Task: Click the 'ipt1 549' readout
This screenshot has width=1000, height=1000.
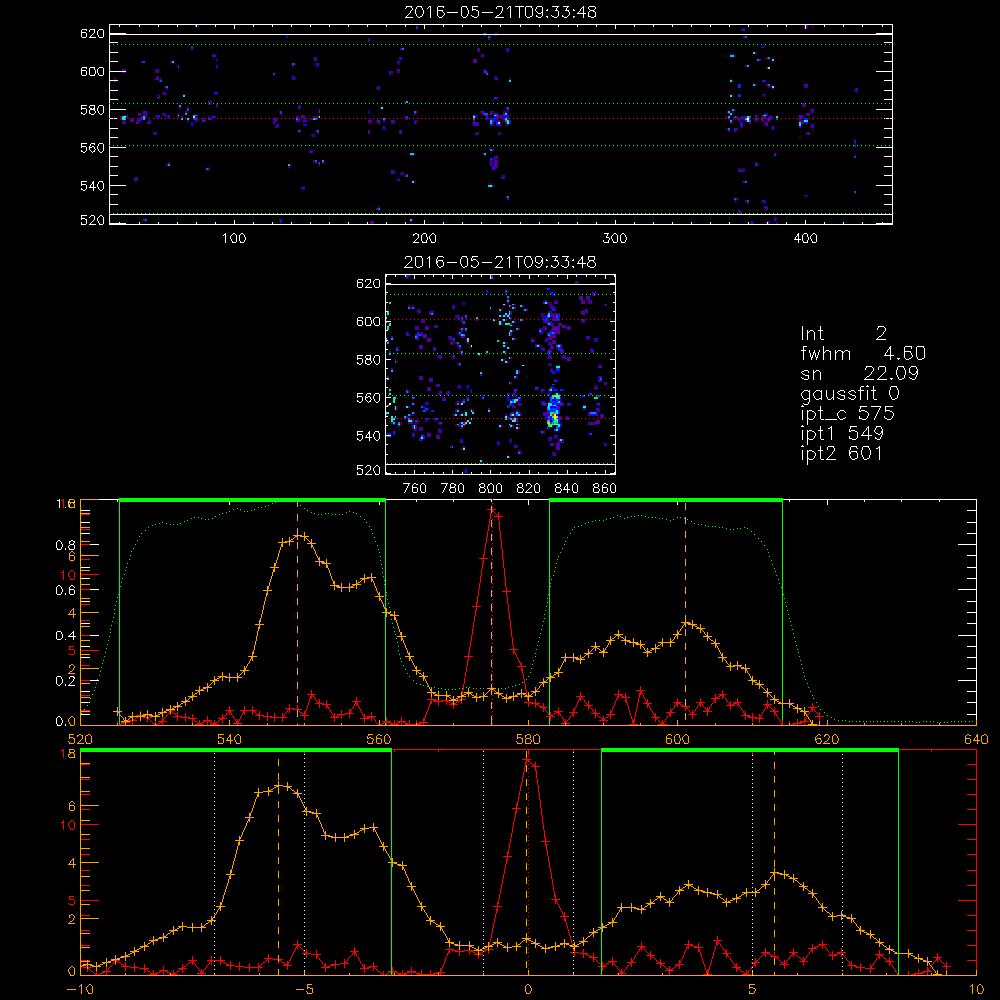Action: [x=842, y=434]
